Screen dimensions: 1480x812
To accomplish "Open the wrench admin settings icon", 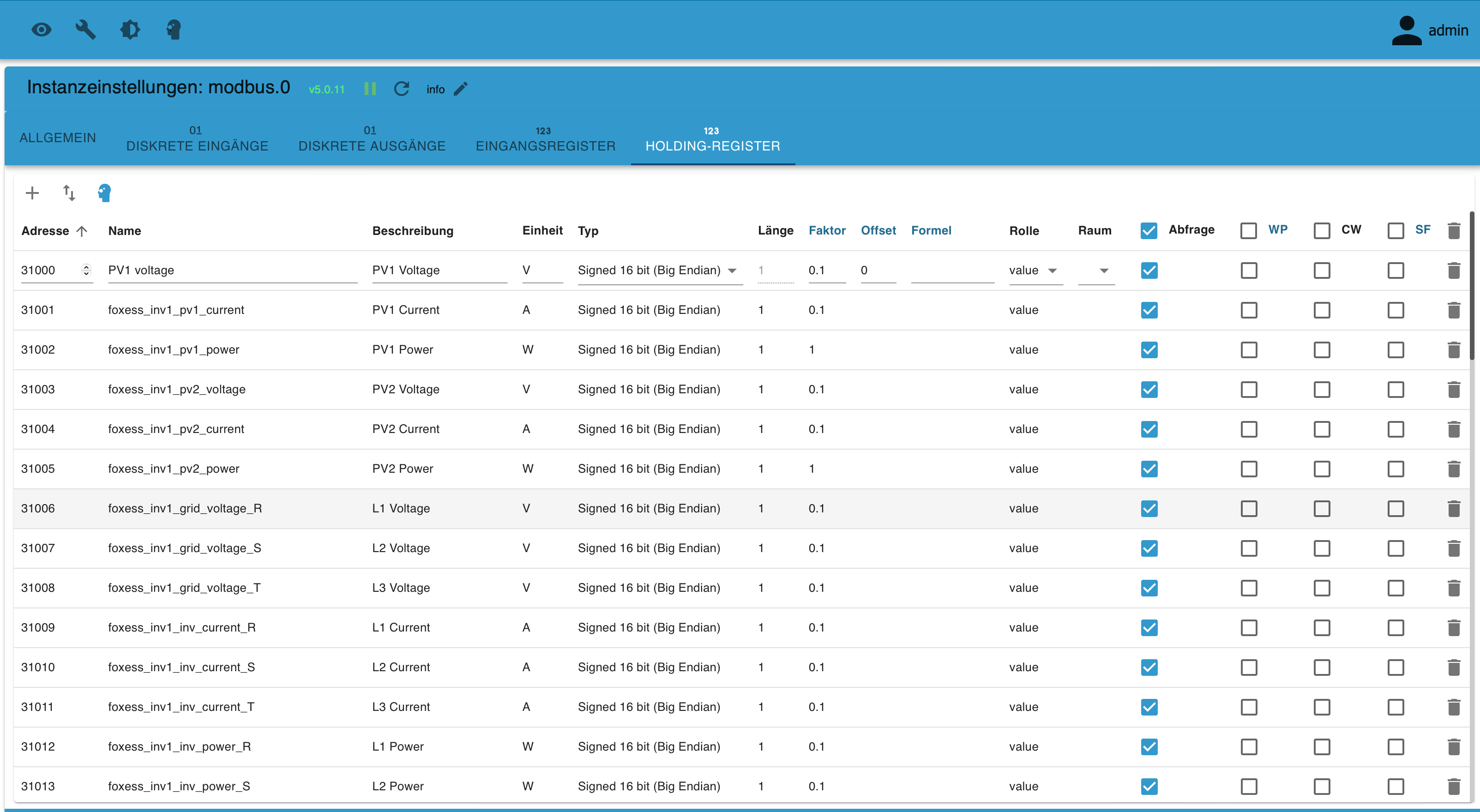I will pyautogui.click(x=85, y=29).
